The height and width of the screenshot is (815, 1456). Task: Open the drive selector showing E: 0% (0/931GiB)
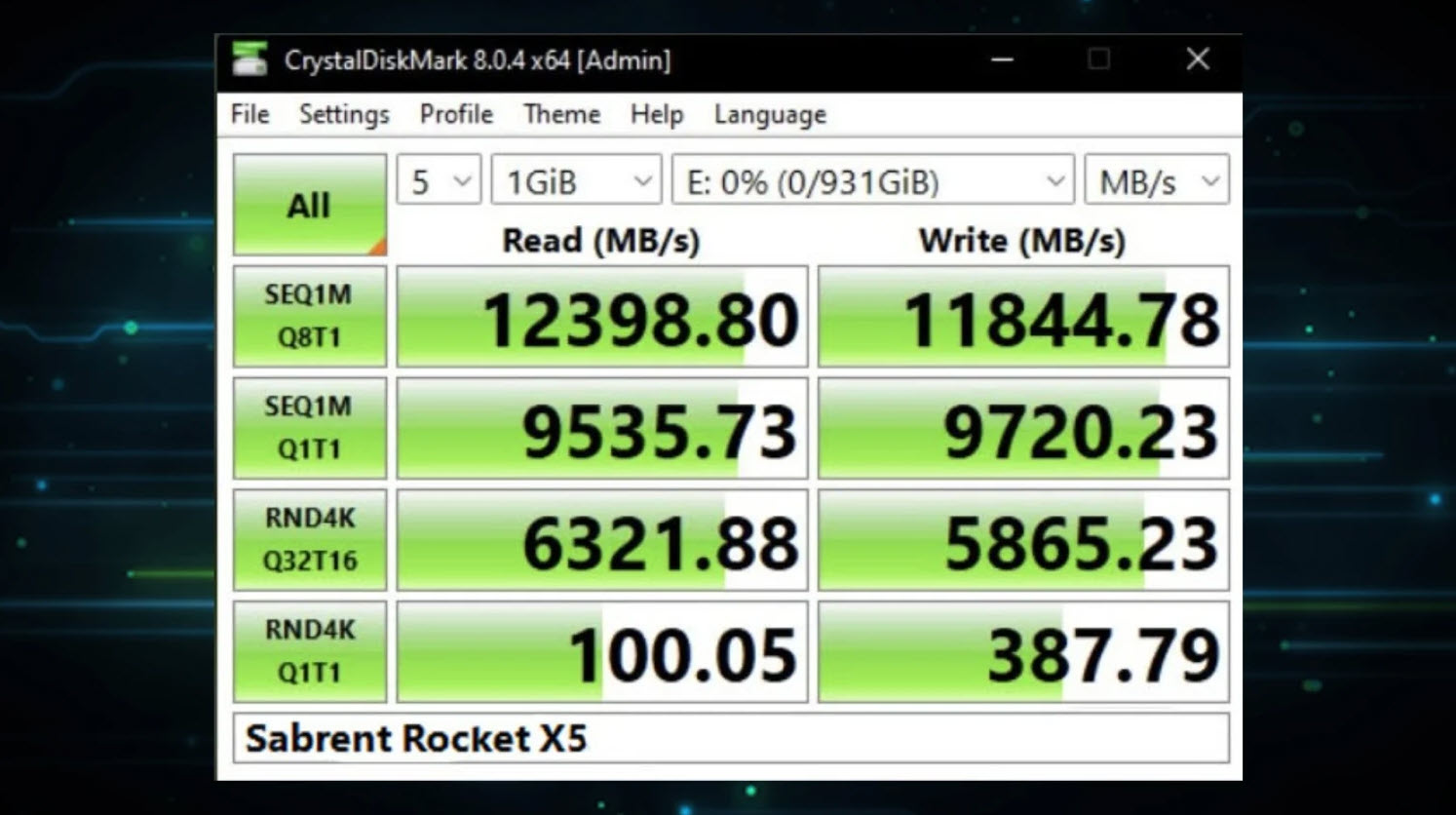(x=870, y=179)
